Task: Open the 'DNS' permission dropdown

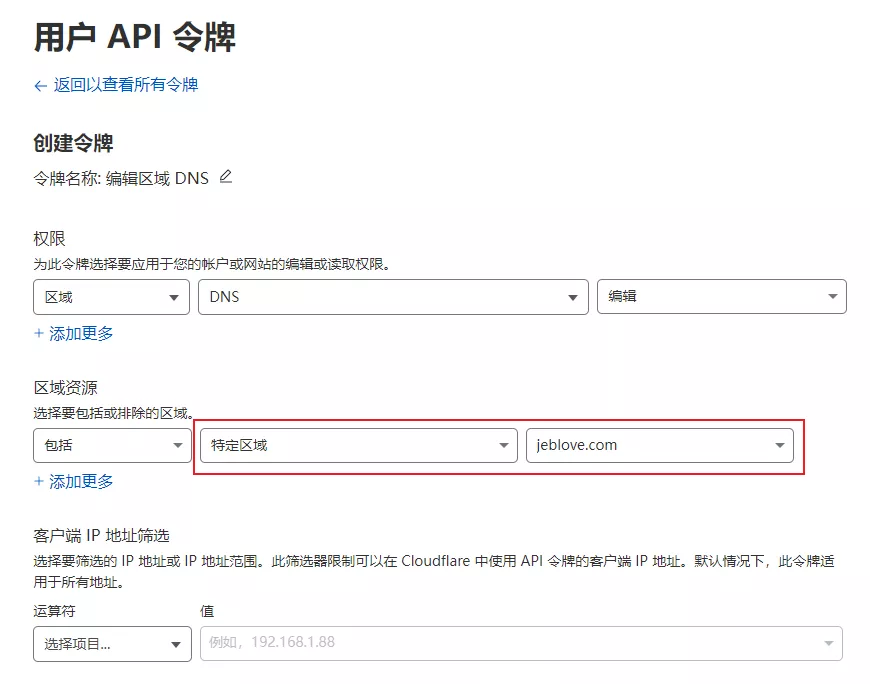Action: (393, 297)
